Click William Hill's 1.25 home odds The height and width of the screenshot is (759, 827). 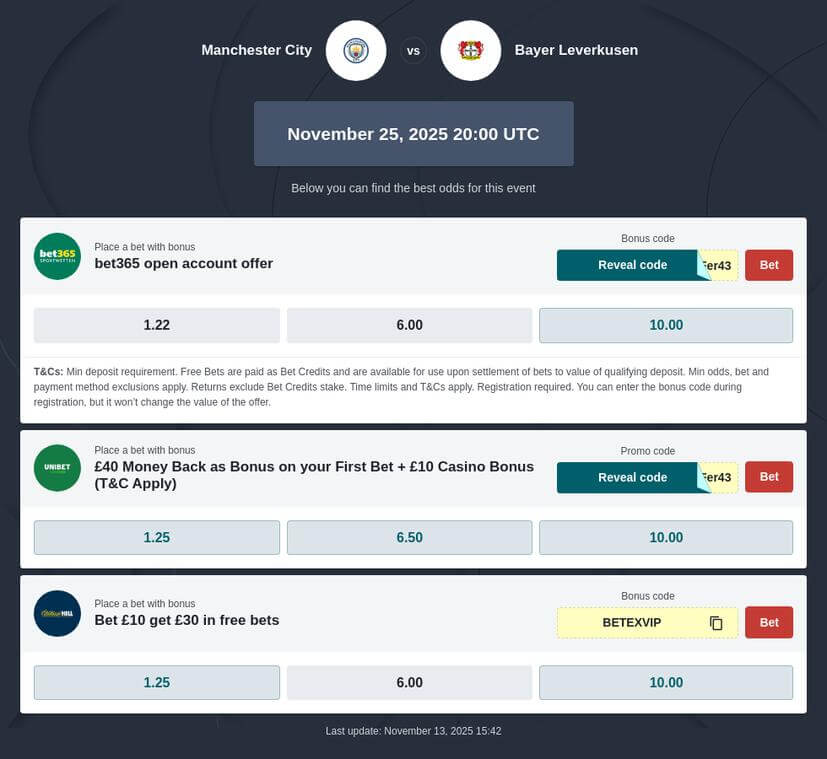point(156,682)
